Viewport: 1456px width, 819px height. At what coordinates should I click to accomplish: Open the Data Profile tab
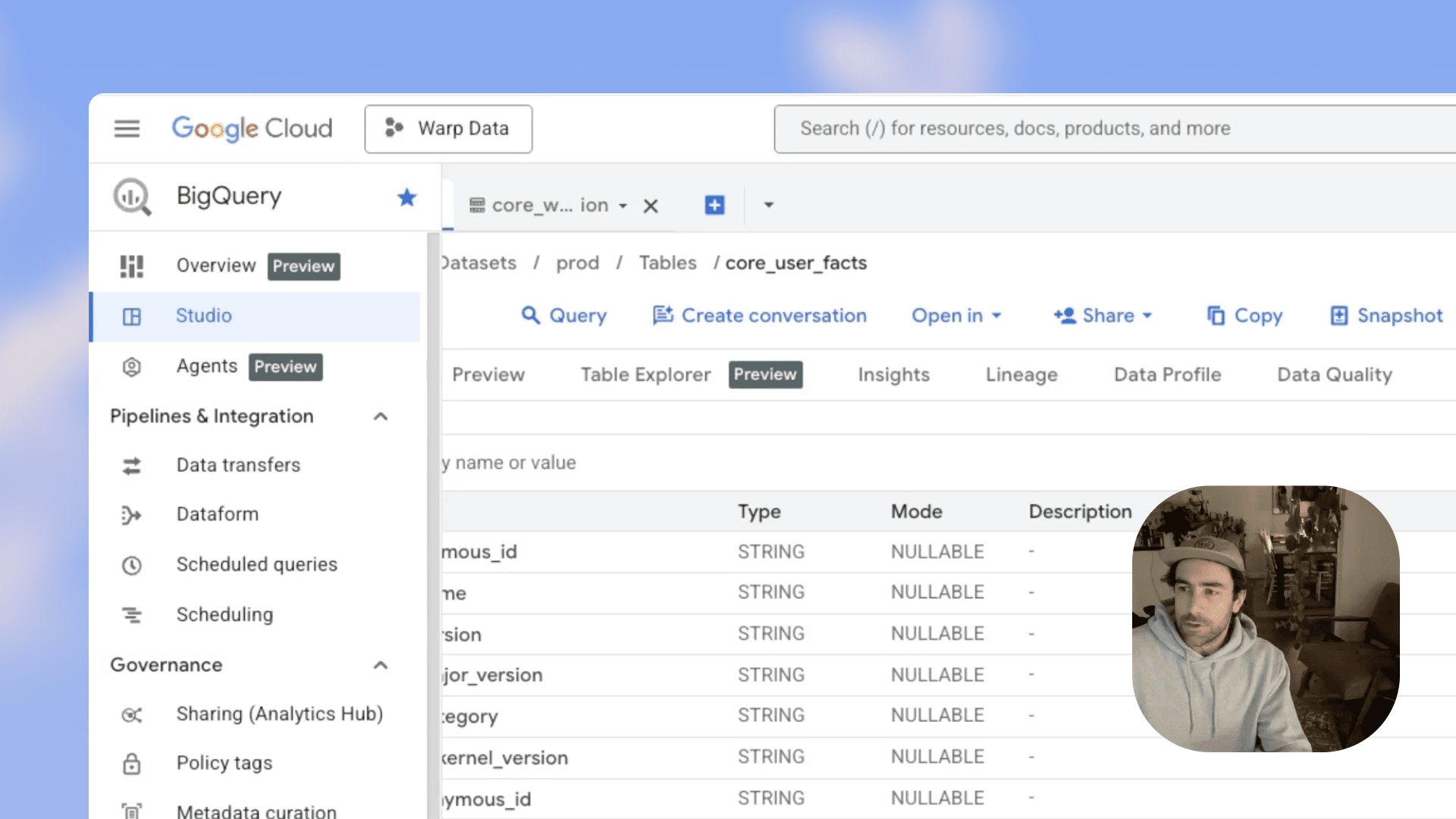(1167, 375)
